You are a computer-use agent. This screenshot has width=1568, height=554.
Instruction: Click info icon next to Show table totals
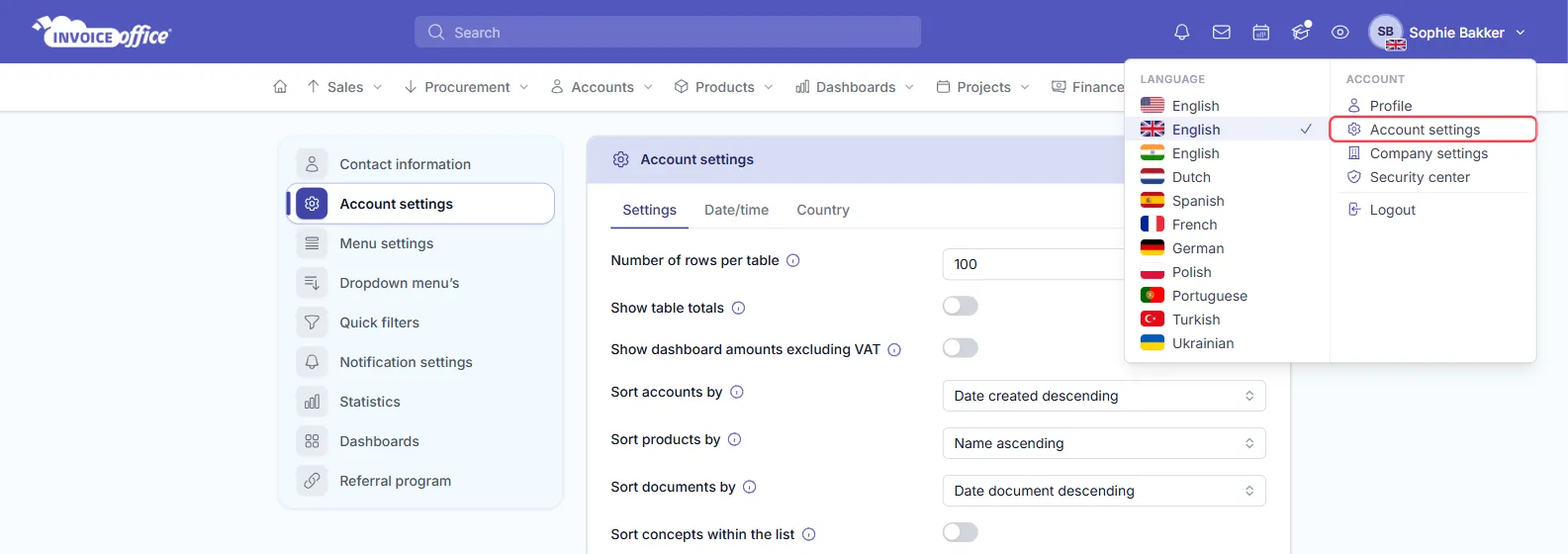click(738, 308)
